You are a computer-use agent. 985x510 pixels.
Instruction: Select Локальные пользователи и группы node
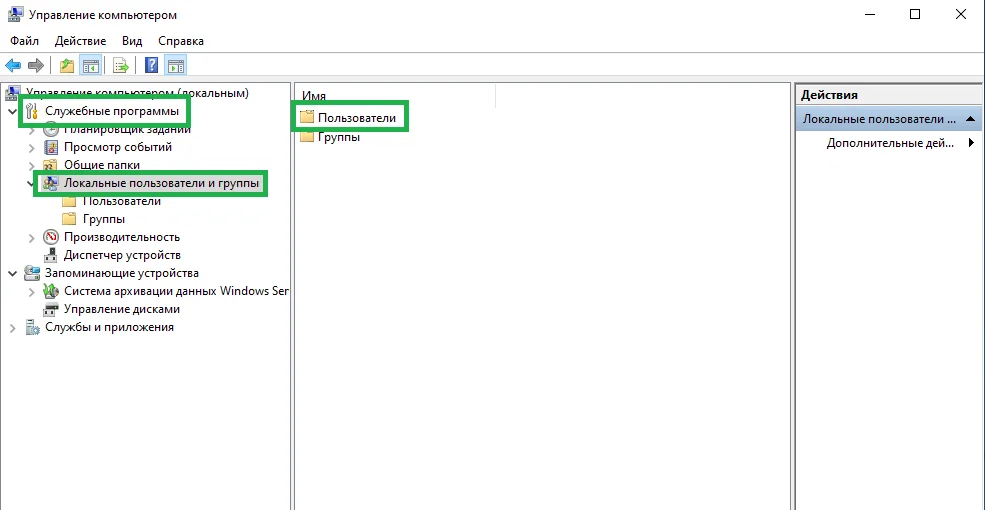161,183
